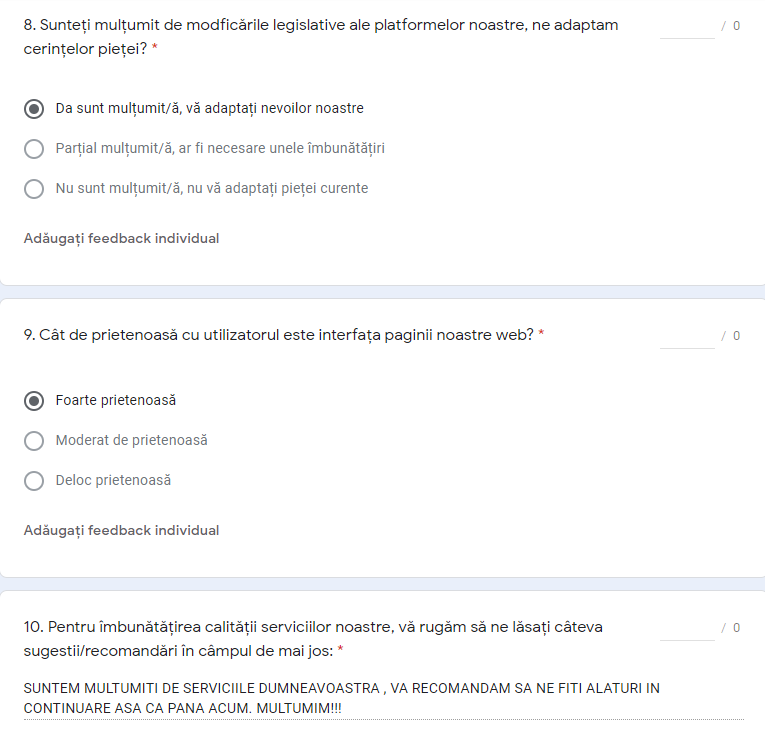Screen dimensions: 765x738
Task: Click the red required asterisk on question 10
Action: (x=340, y=650)
